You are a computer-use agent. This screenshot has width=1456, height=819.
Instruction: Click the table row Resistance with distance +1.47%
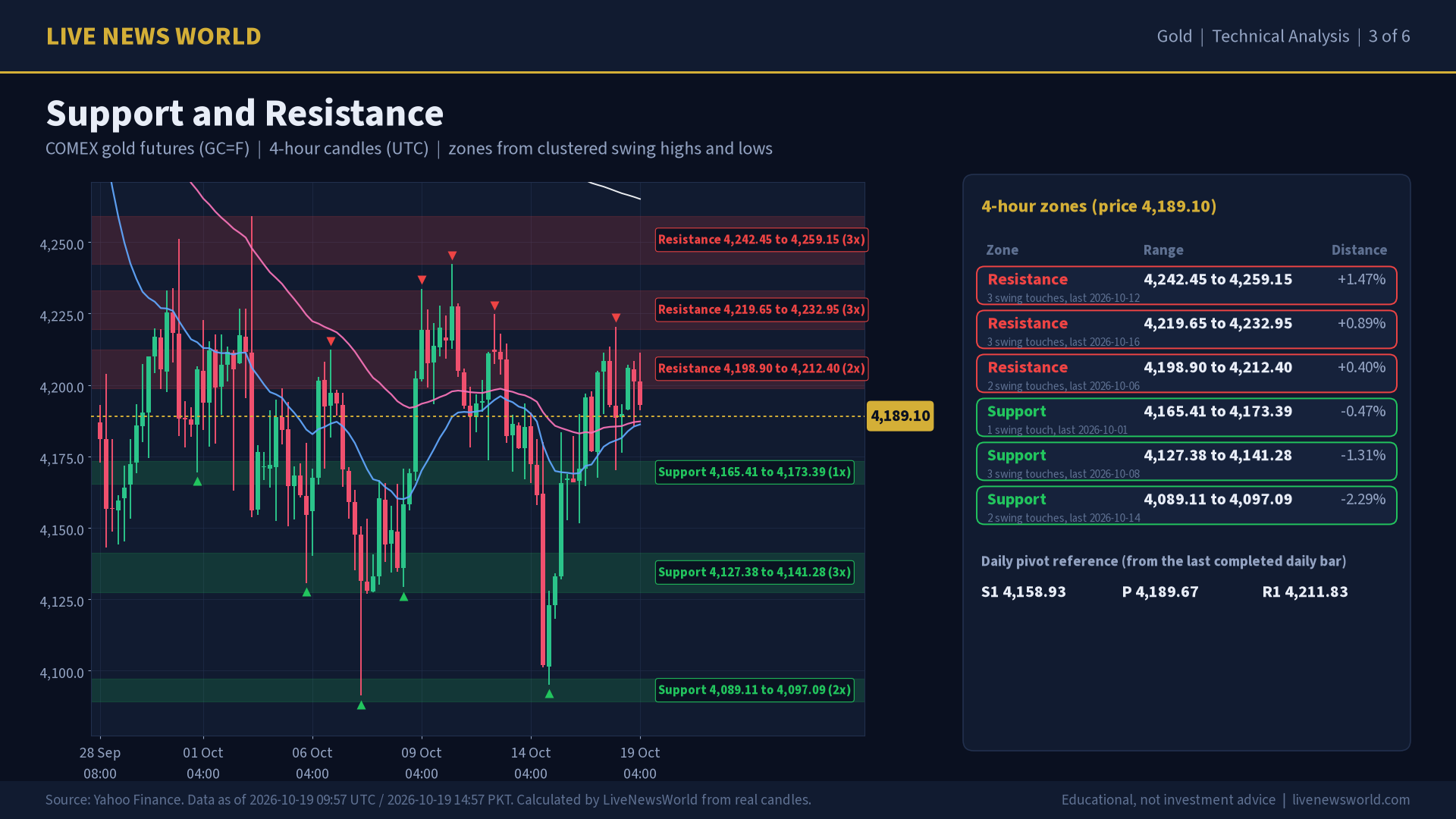1187,286
